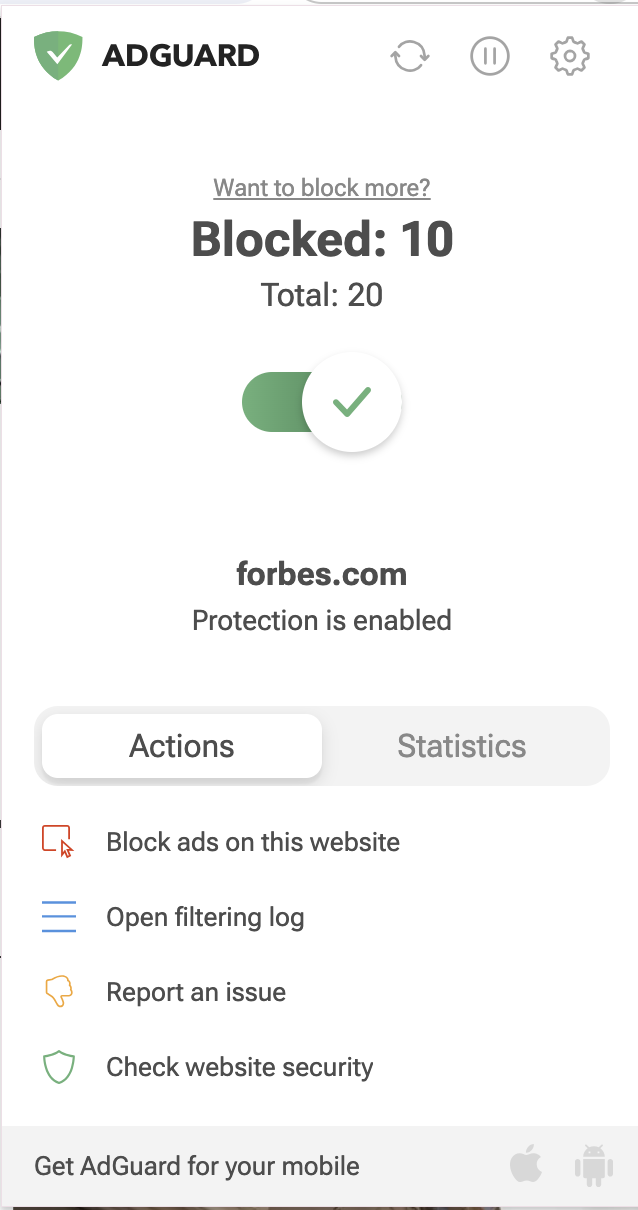Click the orange thumbs-down report icon
Image resolution: width=638 pixels, height=1210 pixels.
point(59,992)
